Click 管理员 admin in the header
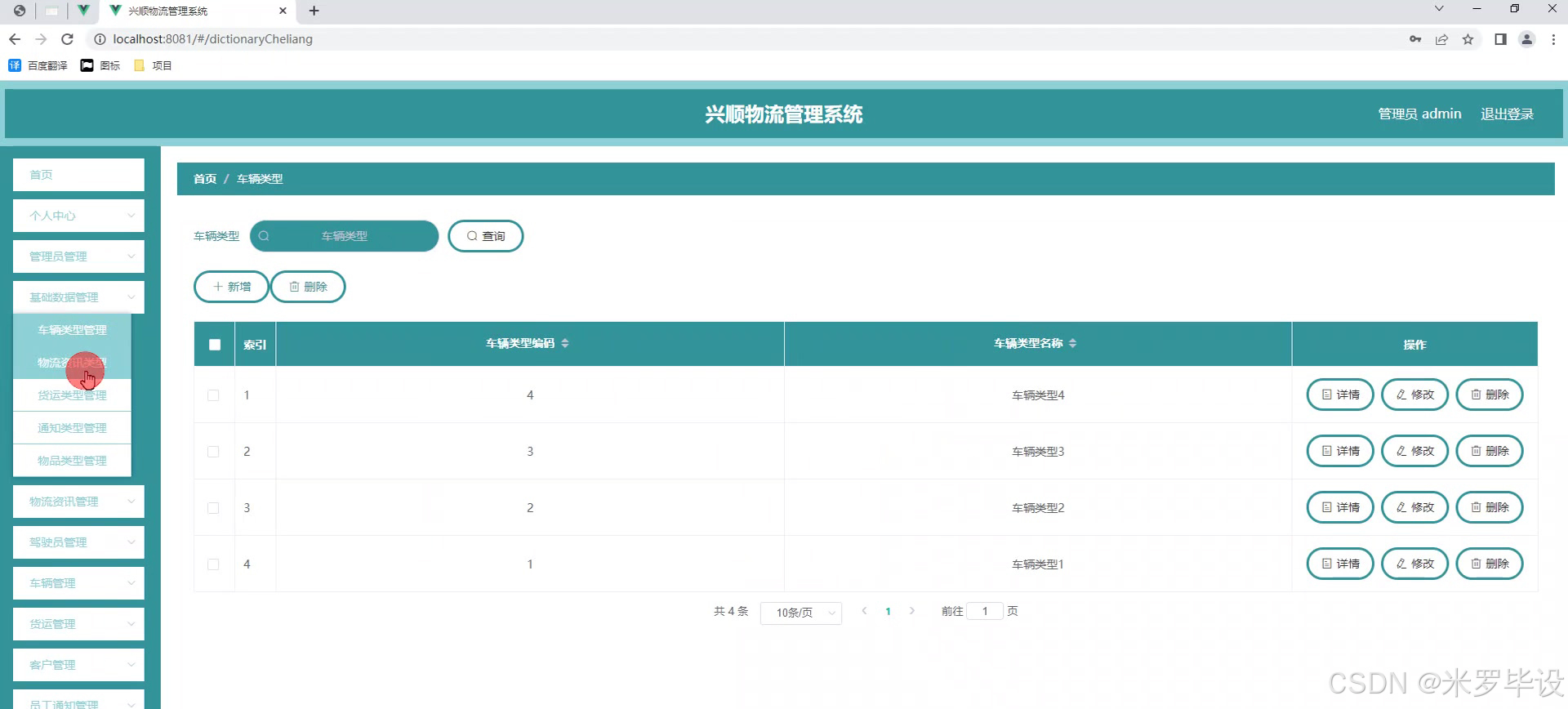The width and height of the screenshot is (1568, 709). [x=1419, y=114]
